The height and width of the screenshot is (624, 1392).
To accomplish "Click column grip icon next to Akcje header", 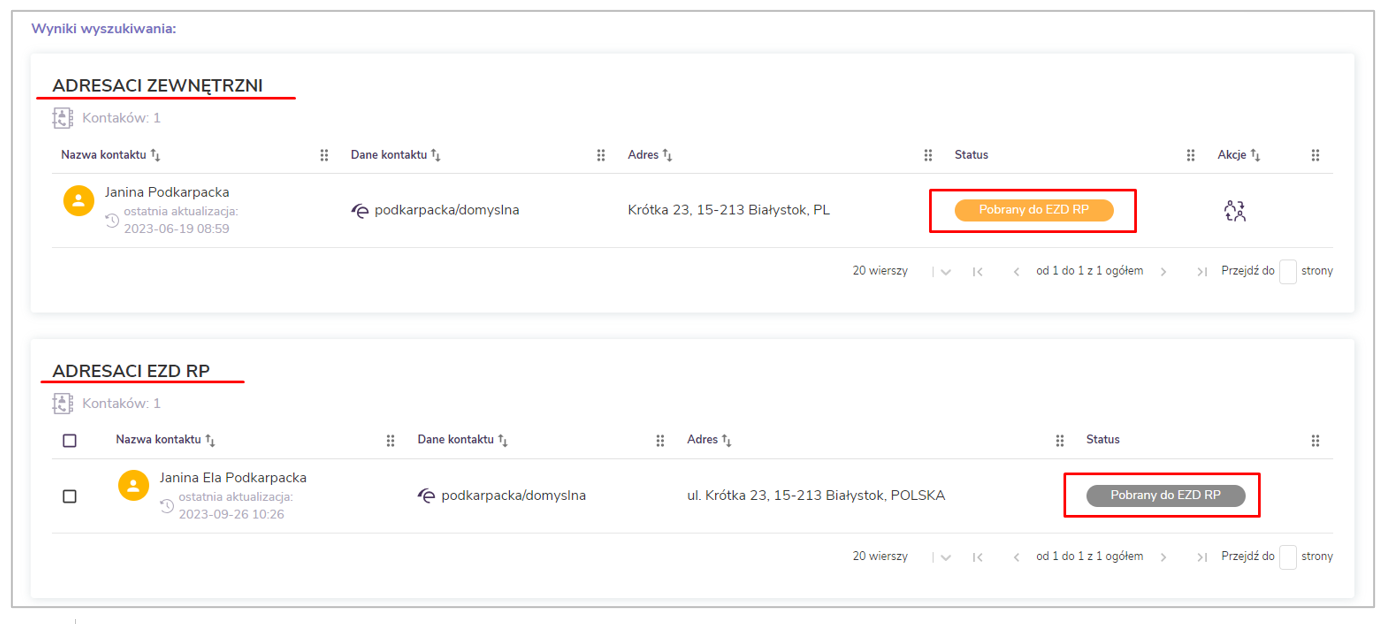I will (1315, 155).
